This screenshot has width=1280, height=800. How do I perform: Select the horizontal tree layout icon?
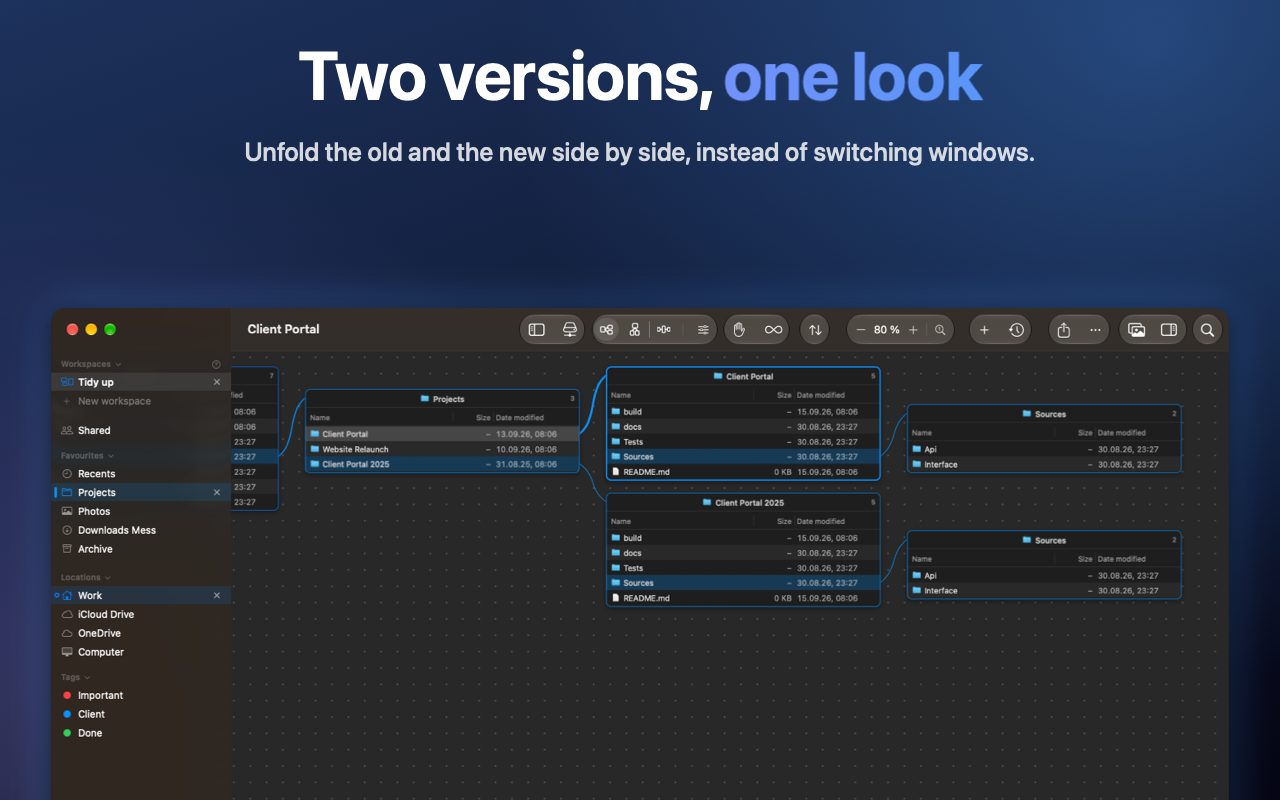606,330
